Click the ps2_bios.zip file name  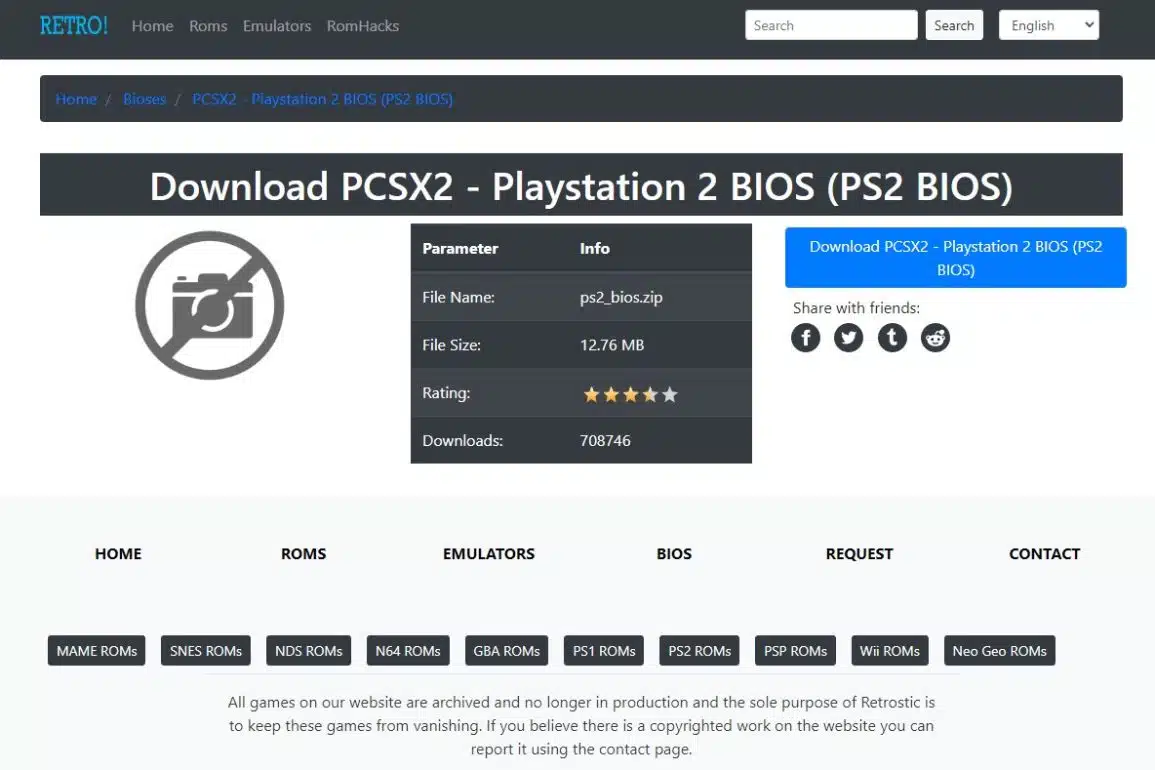pos(621,297)
